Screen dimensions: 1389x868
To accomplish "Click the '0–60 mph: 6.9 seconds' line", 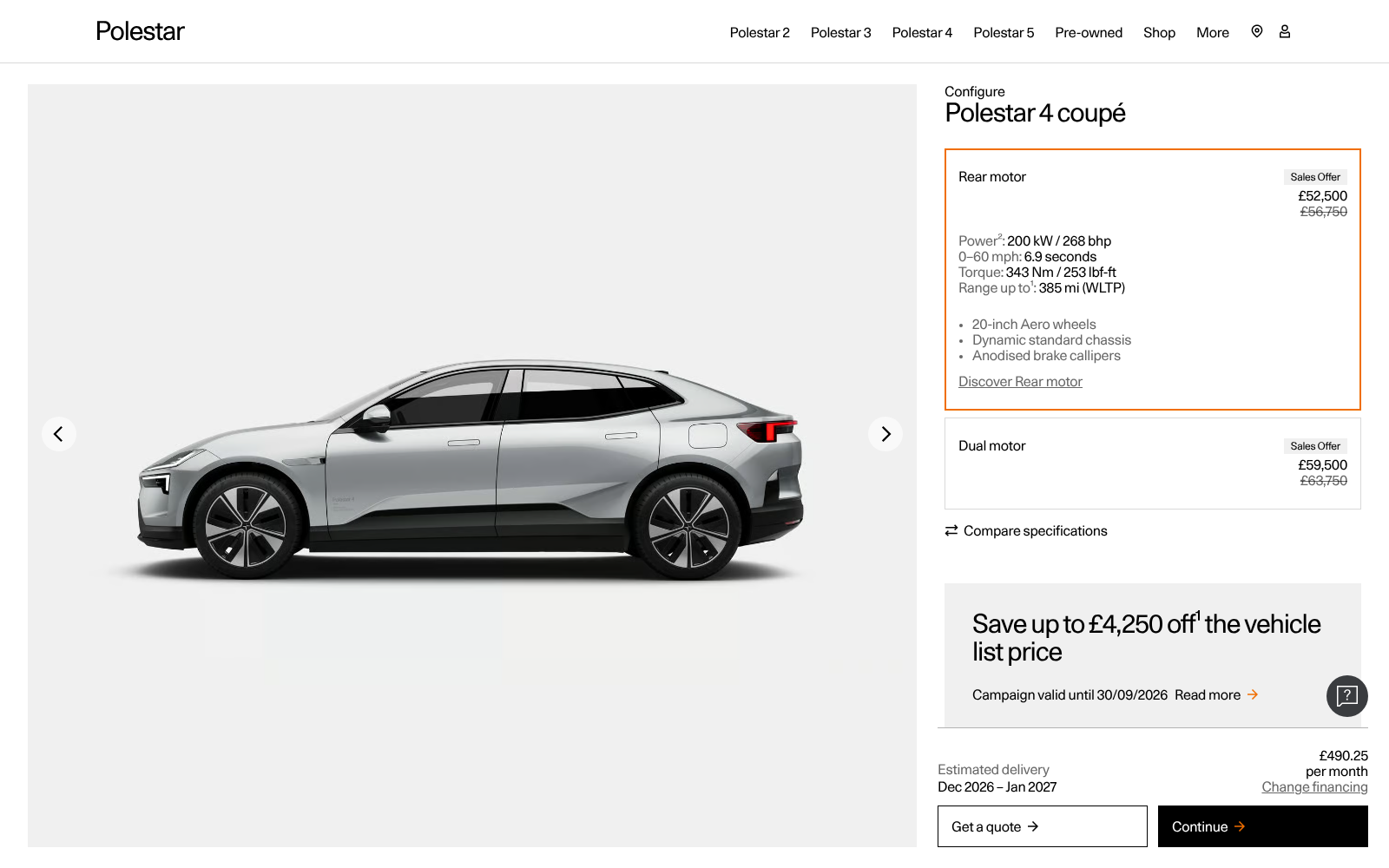I will (x=1027, y=257).
